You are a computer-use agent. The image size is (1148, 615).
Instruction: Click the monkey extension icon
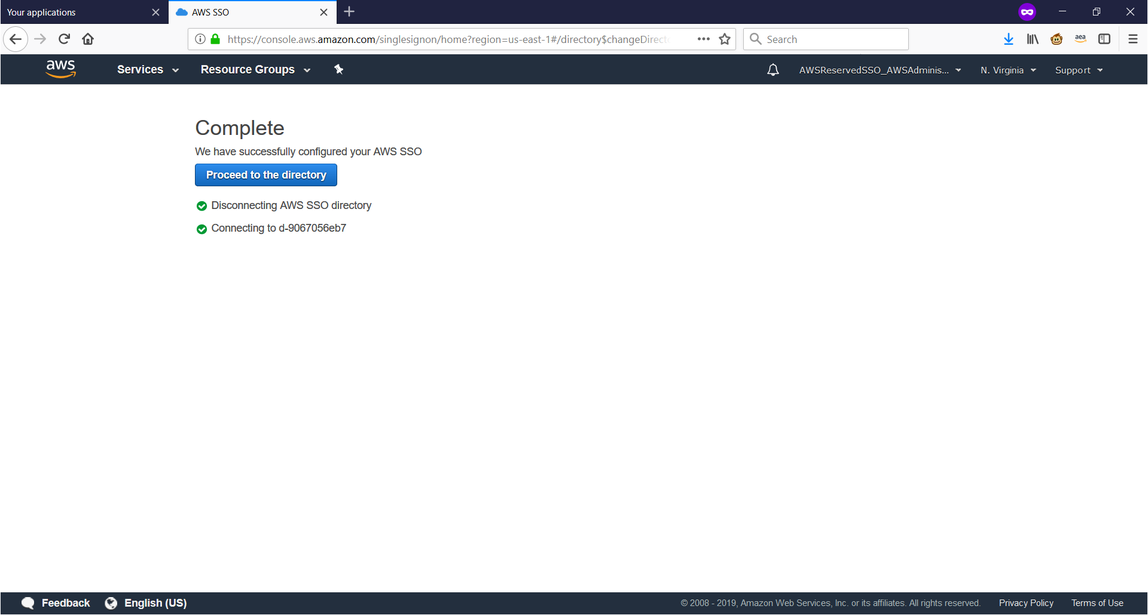pos(1056,40)
